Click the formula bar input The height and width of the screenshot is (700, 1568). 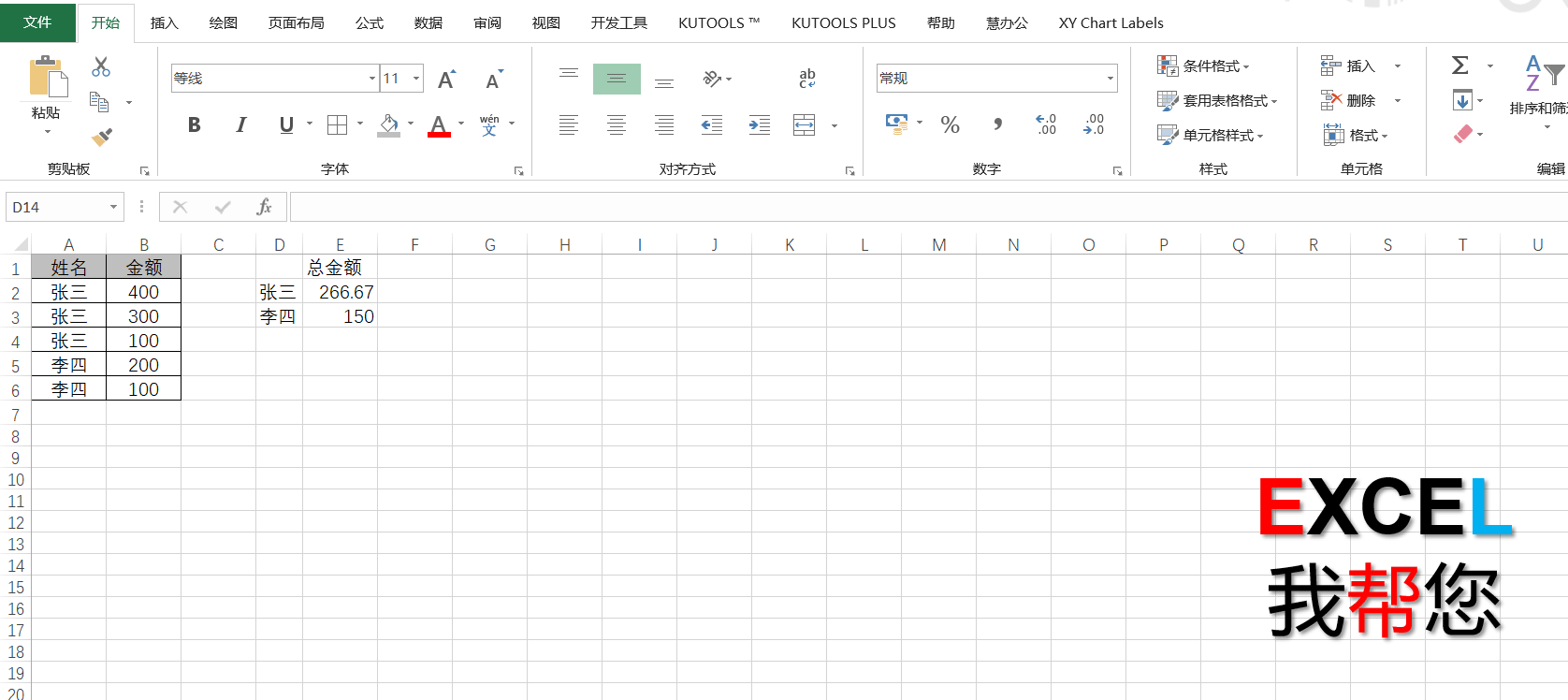click(928, 207)
